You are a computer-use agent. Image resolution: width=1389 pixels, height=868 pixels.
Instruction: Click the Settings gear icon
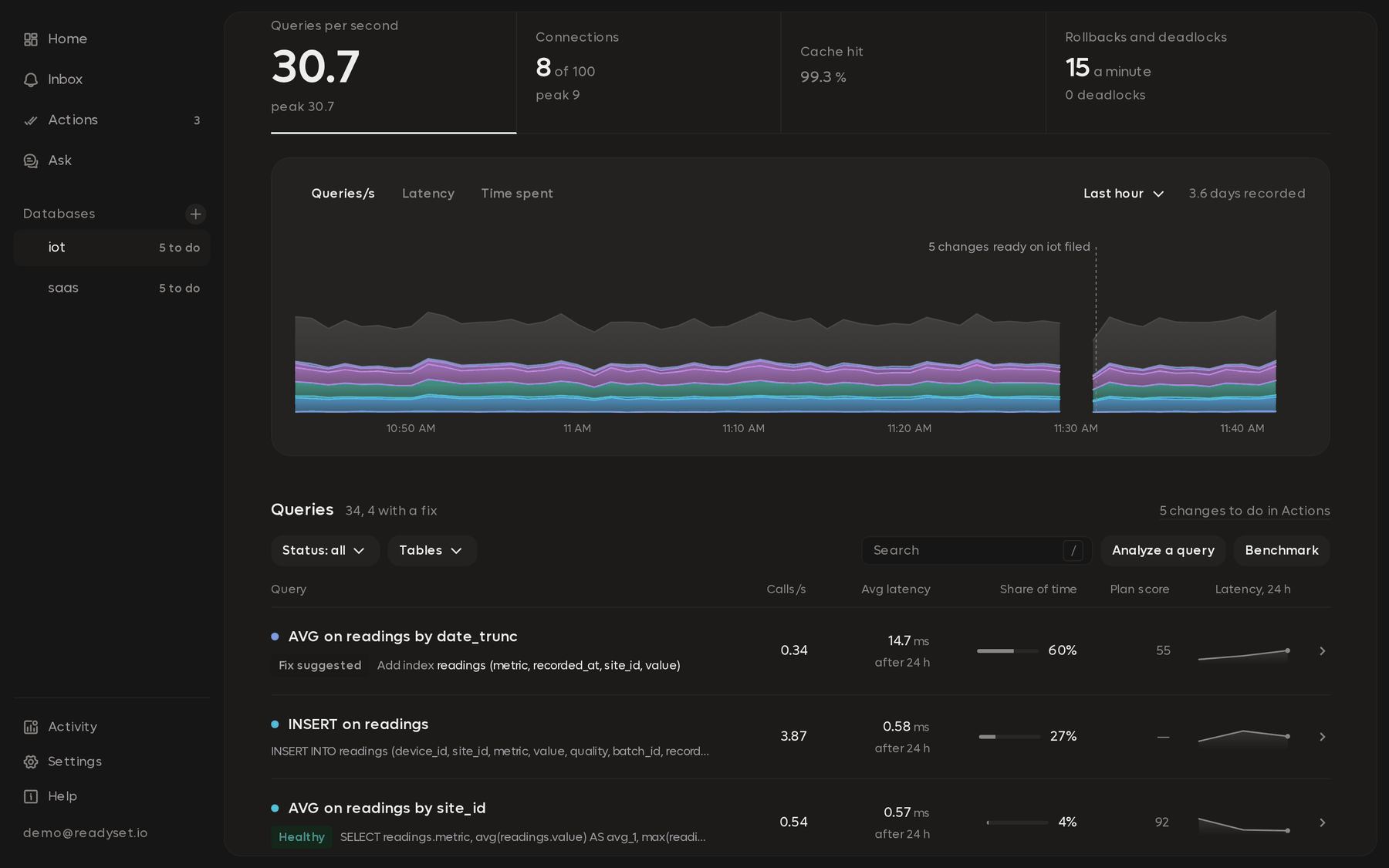pyautogui.click(x=31, y=762)
